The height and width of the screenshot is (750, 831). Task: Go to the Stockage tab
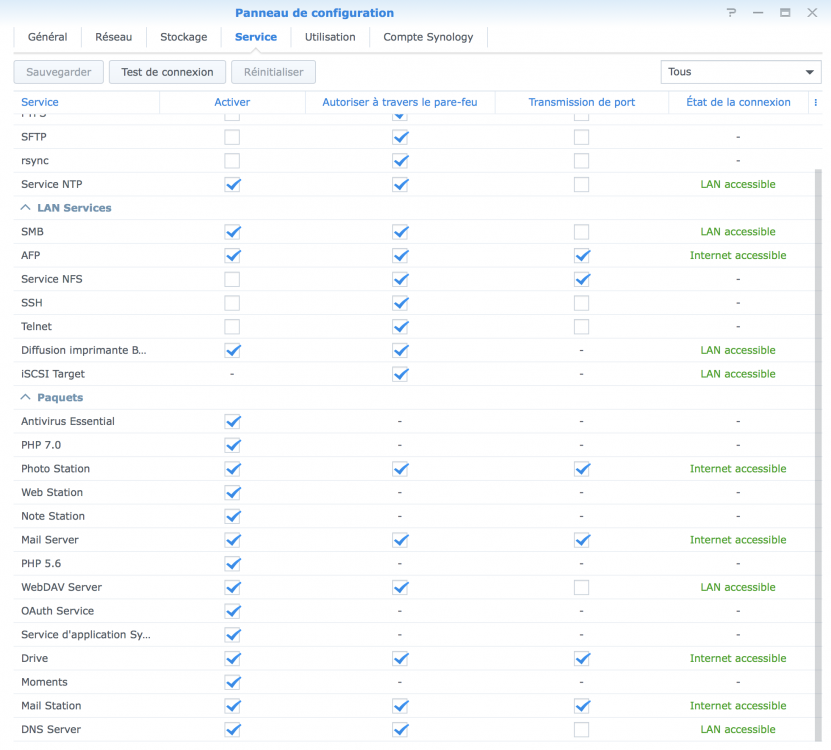(x=183, y=37)
